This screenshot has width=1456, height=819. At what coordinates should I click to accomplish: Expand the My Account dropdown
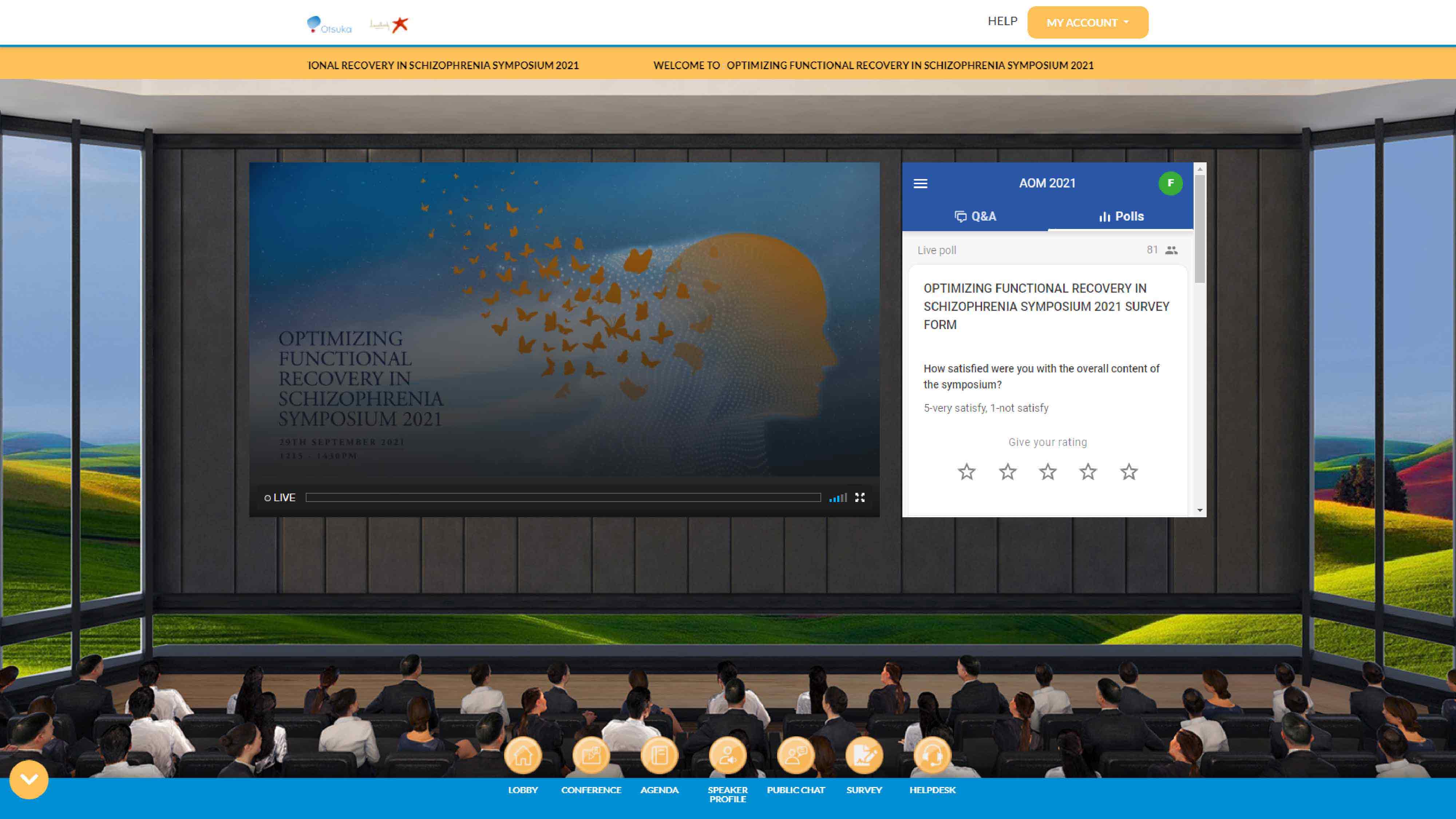coord(1088,23)
